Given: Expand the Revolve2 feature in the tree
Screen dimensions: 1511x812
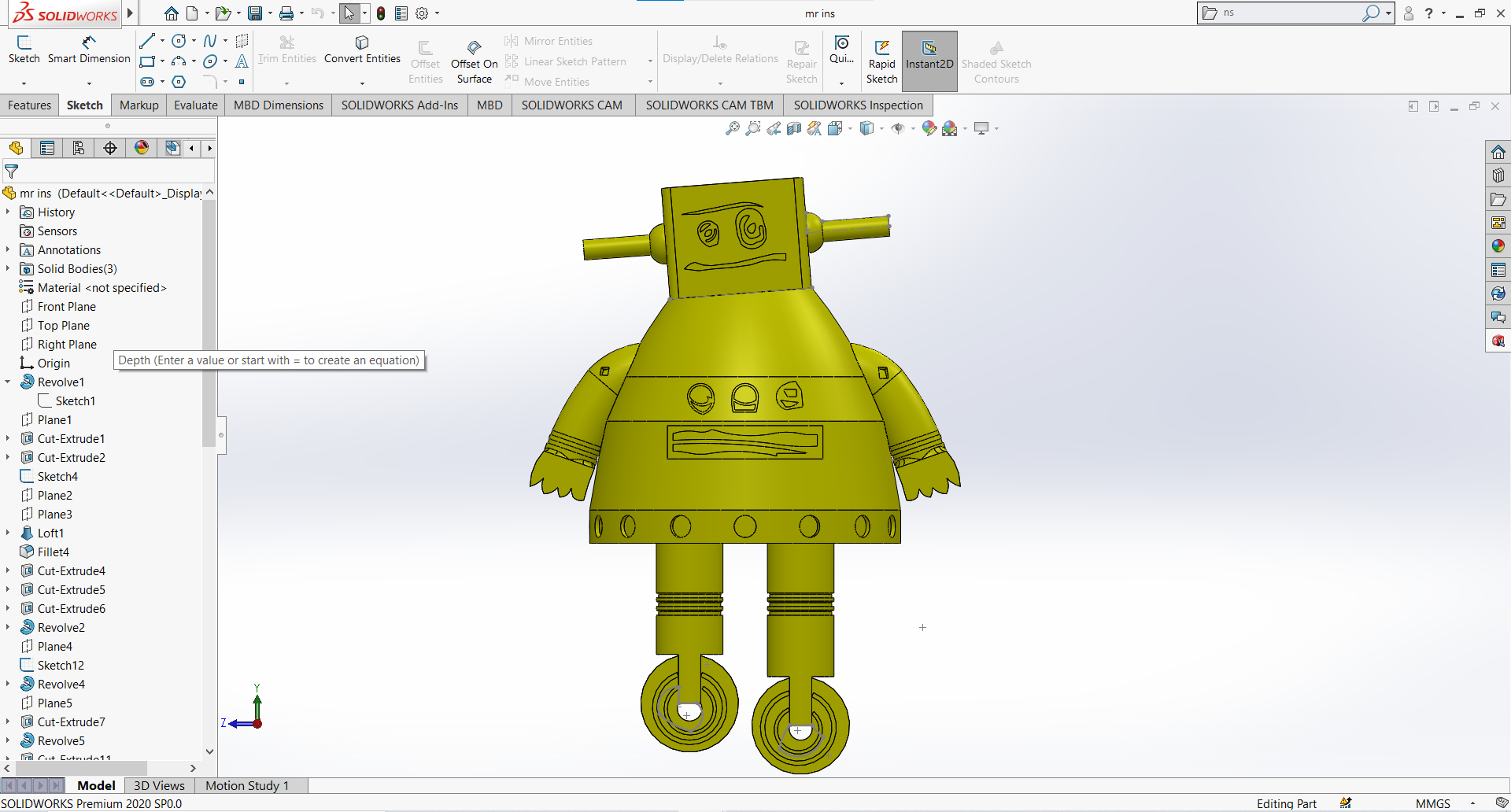Looking at the screenshot, I should tap(7, 627).
